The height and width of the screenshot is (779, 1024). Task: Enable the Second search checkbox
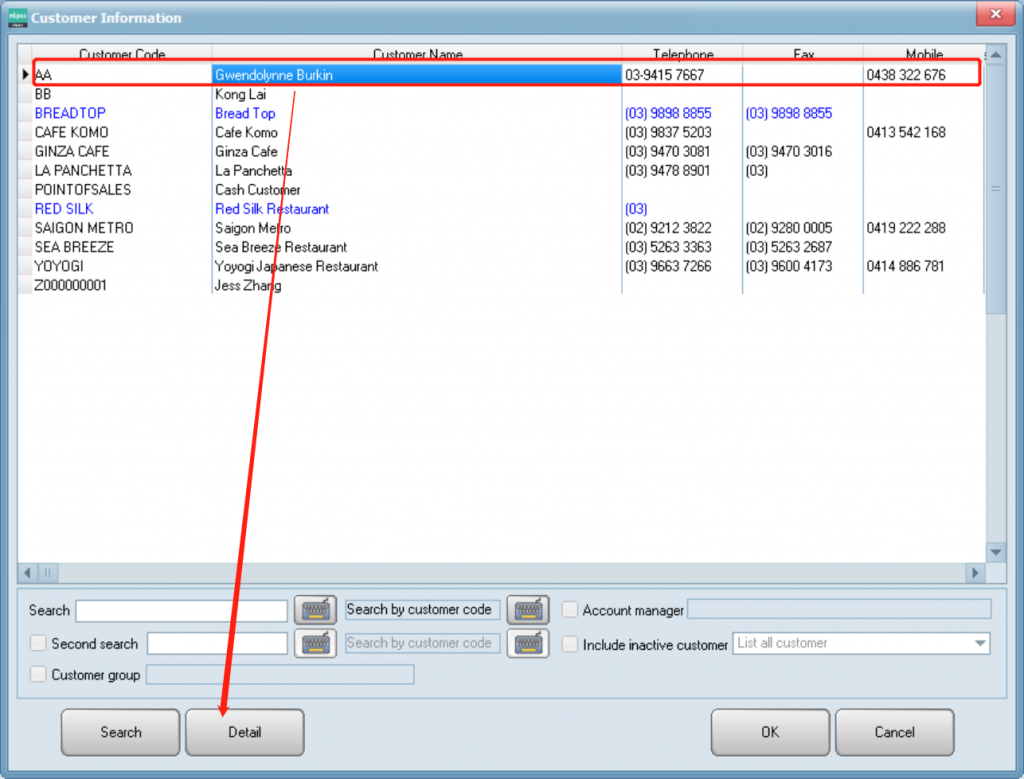tap(38, 643)
